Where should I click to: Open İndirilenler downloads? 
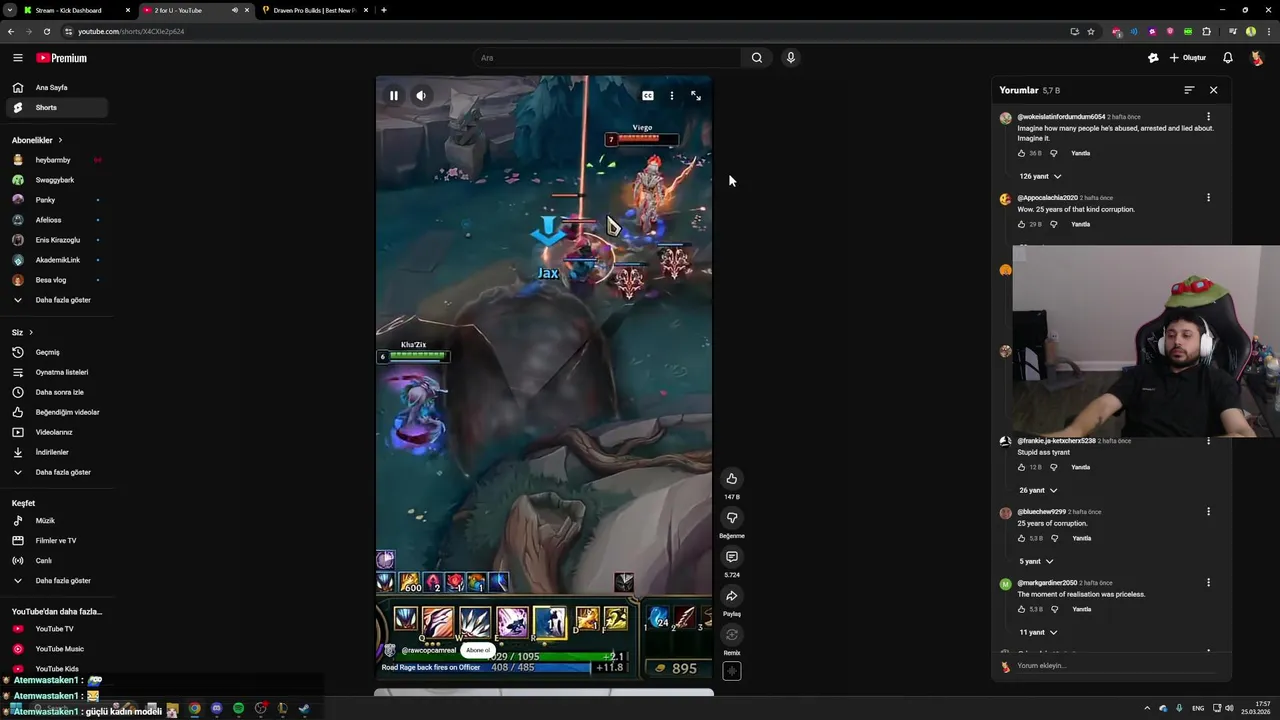(x=56, y=452)
